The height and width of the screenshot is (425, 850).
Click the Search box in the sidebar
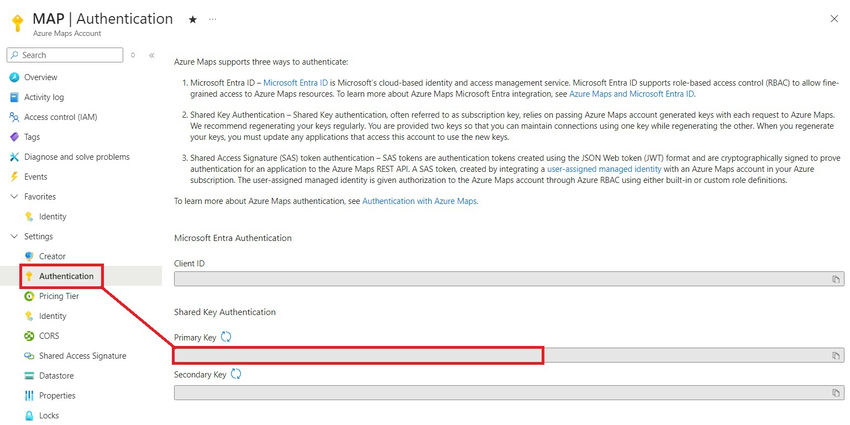pos(65,55)
